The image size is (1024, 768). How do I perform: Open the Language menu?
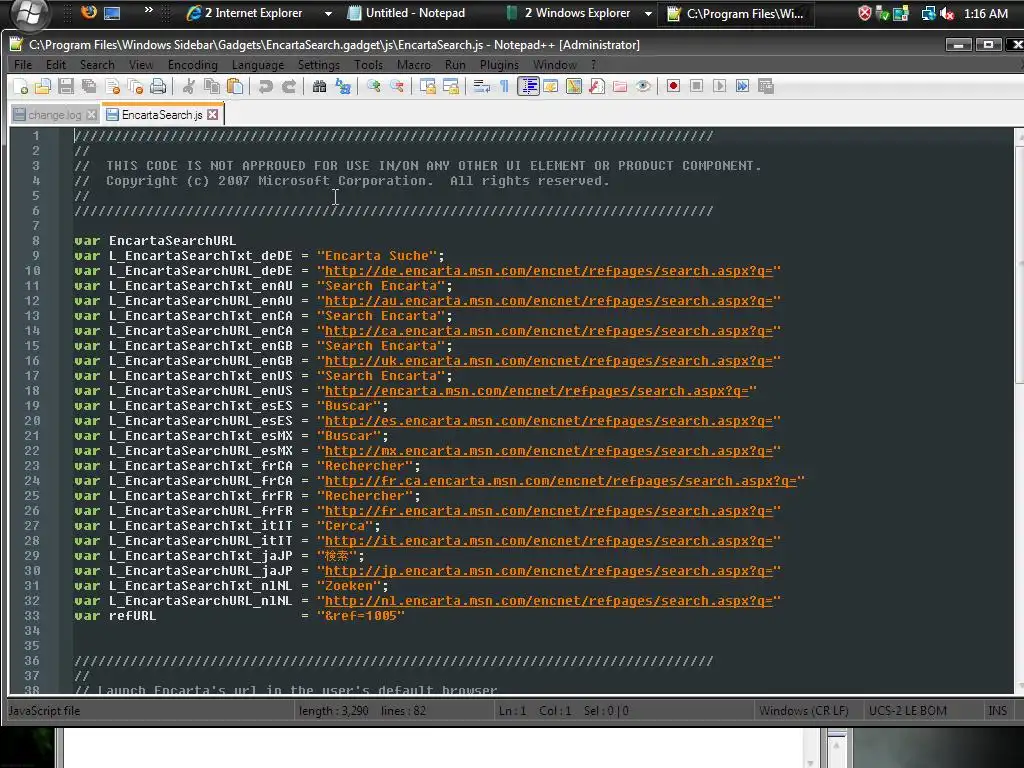pyautogui.click(x=258, y=65)
